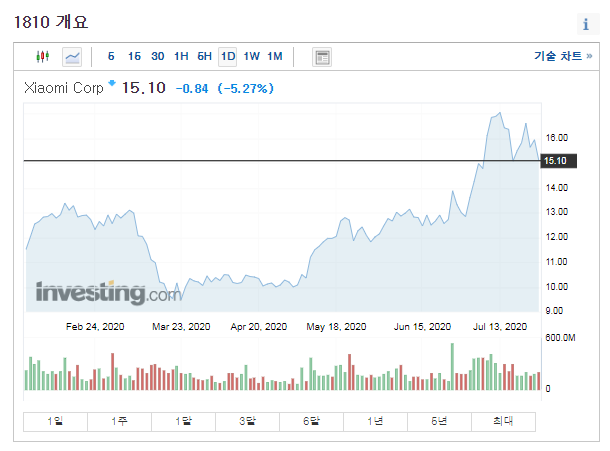610x451 pixels.
Task: Select the 3달 range button
Action: 247,421
